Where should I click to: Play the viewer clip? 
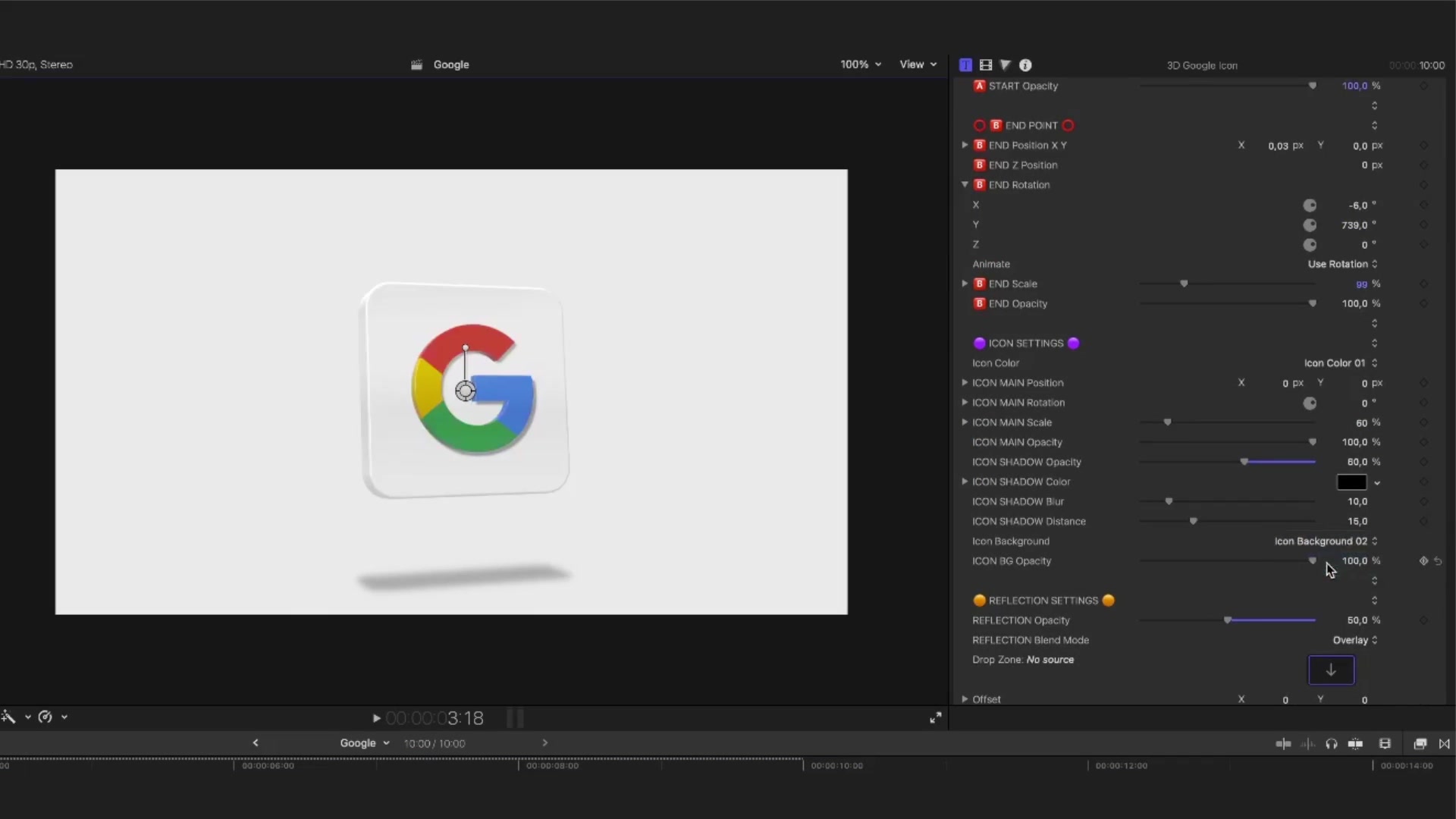[376, 718]
